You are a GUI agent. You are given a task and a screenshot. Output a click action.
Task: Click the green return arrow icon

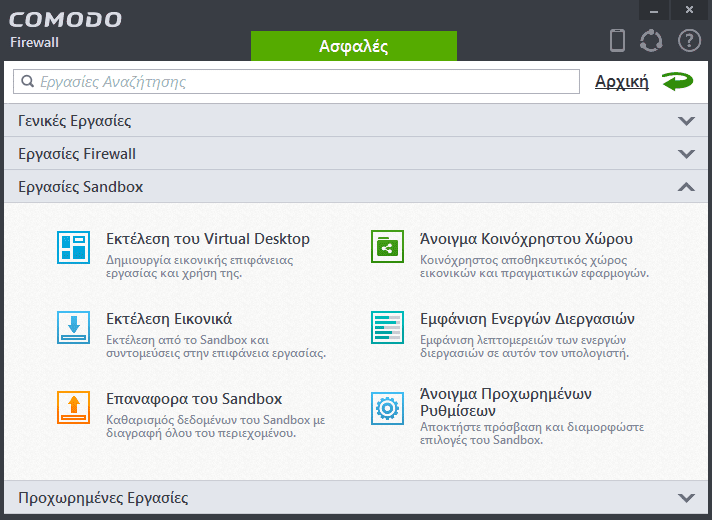(x=677, y=81)
